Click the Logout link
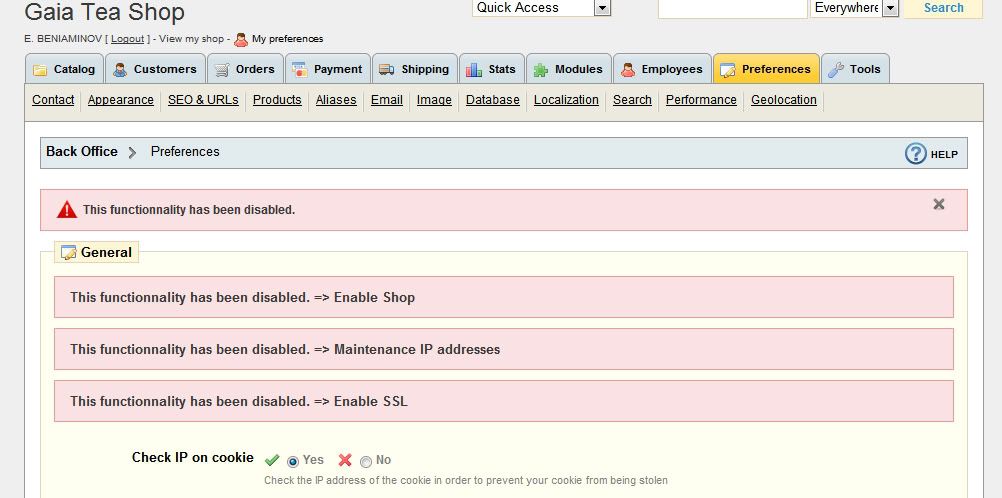1002x498 pixels. click(128, 39)
